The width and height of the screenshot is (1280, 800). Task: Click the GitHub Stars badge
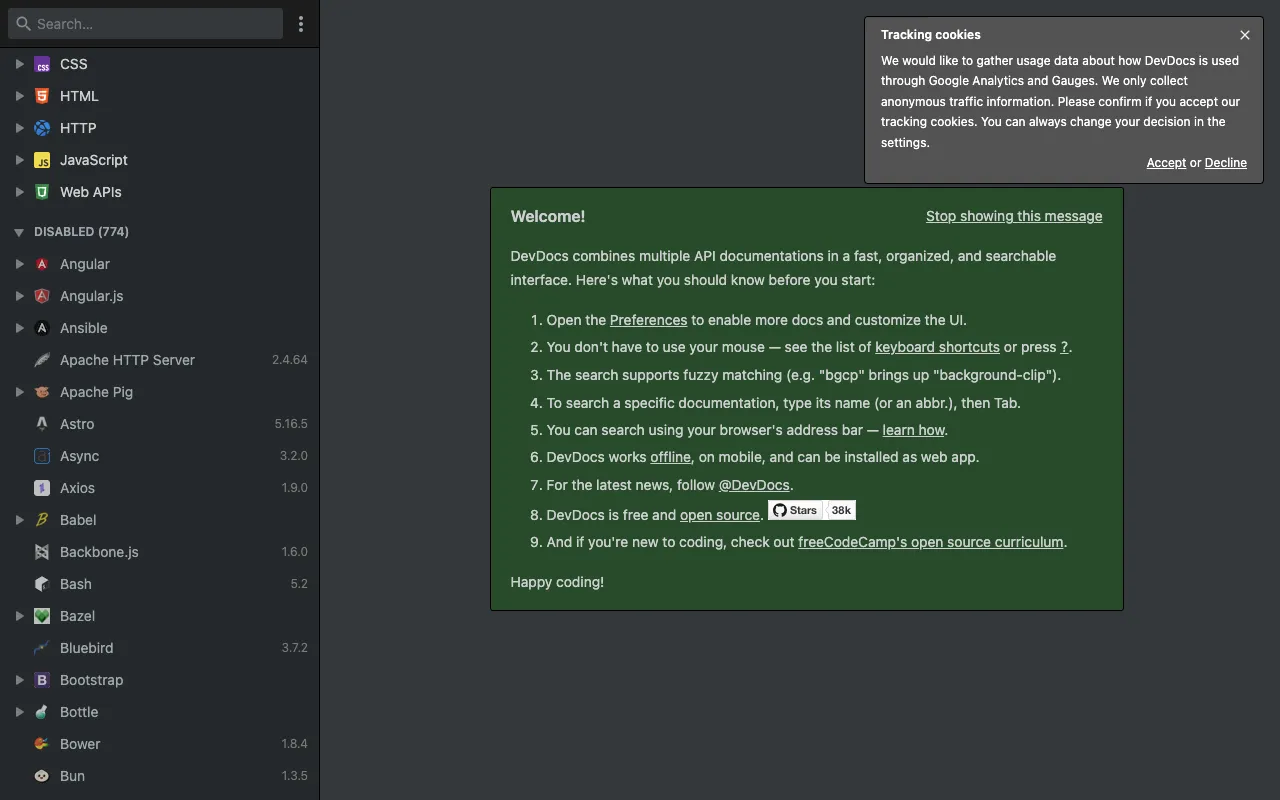pyautogui.click(x=812, y=510)
